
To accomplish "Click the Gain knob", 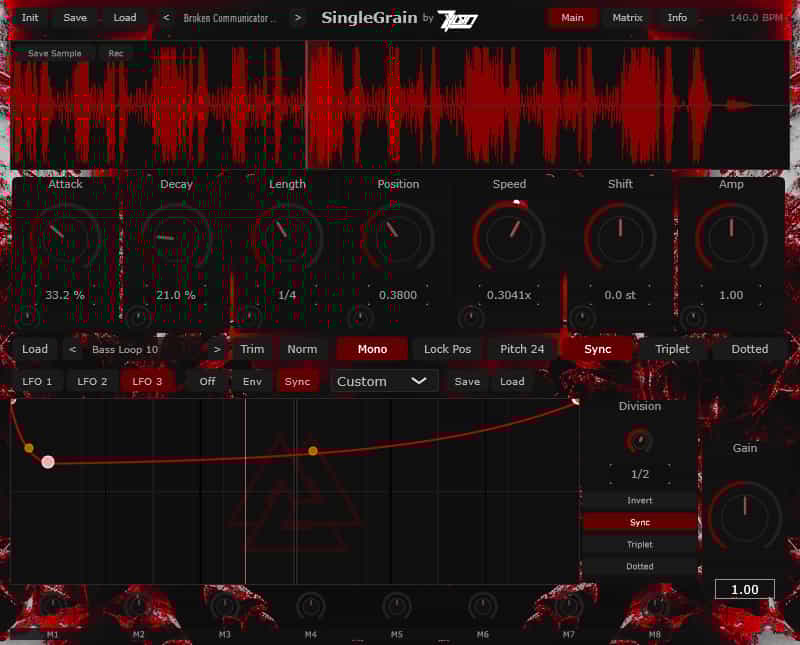I will 745,517.
